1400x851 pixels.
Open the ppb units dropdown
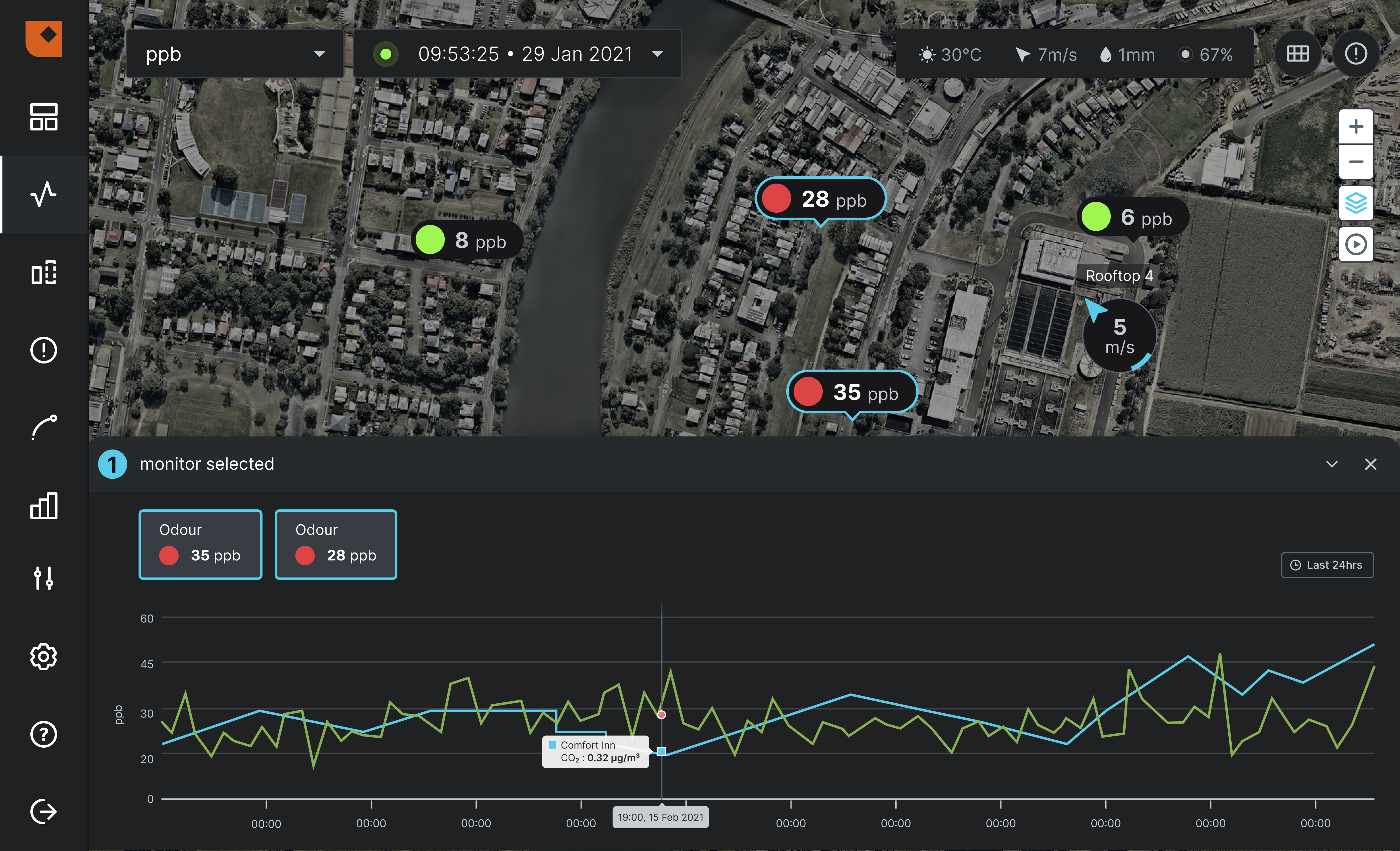click(235, 54)
